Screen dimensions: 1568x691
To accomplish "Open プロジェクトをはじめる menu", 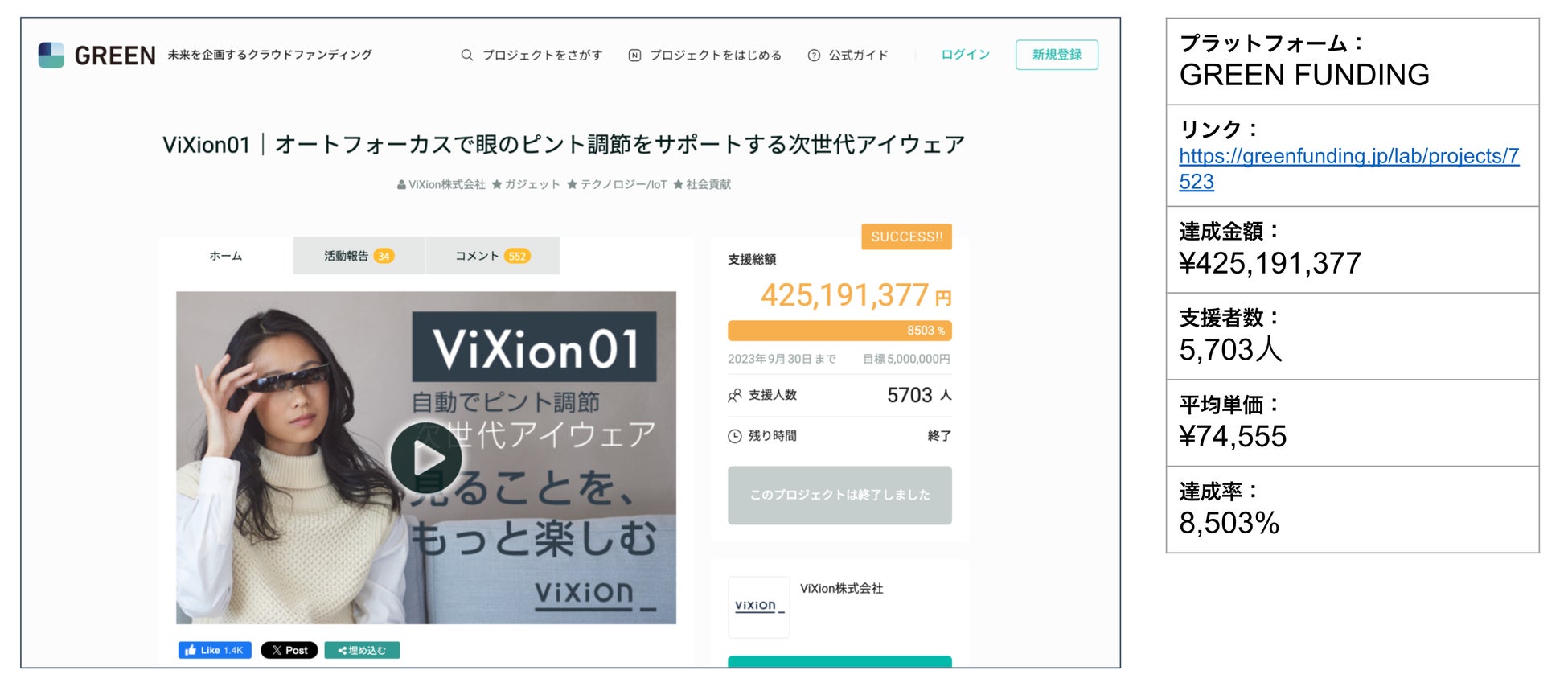I will click(705, 55).
